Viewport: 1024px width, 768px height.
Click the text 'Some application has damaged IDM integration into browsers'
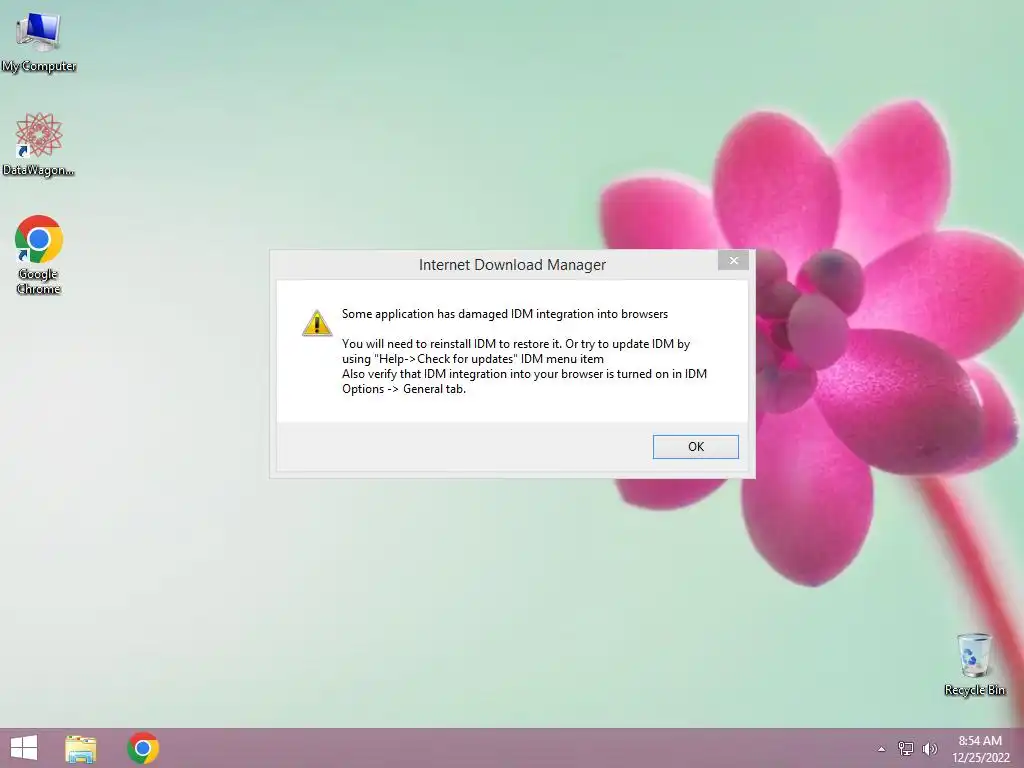[x=505, y=314]
